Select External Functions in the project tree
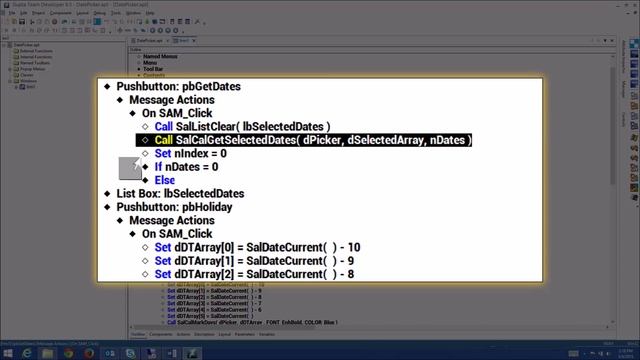640x360 pixels. 36,51
